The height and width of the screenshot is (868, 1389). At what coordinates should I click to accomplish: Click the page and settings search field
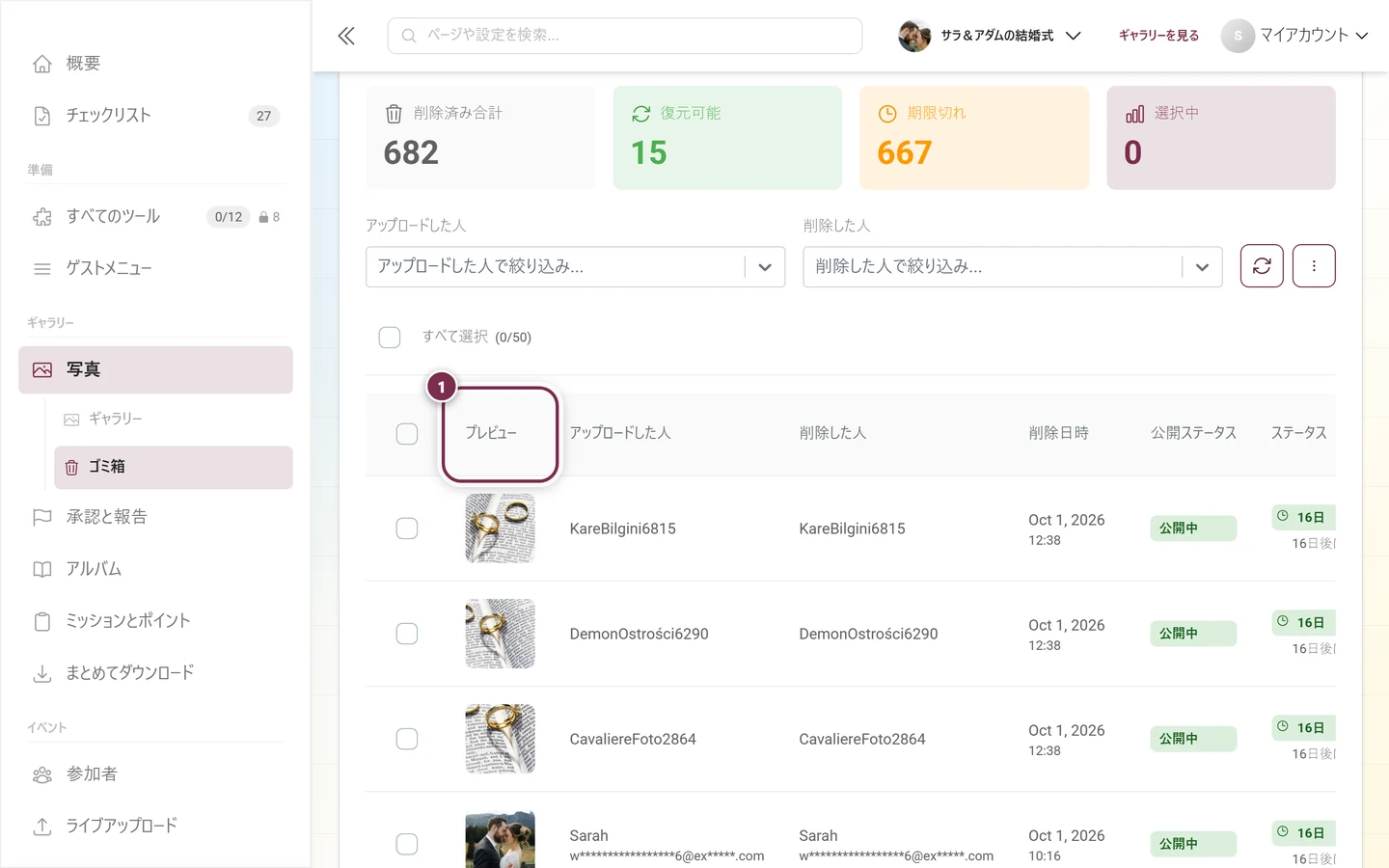pos(625,36)
